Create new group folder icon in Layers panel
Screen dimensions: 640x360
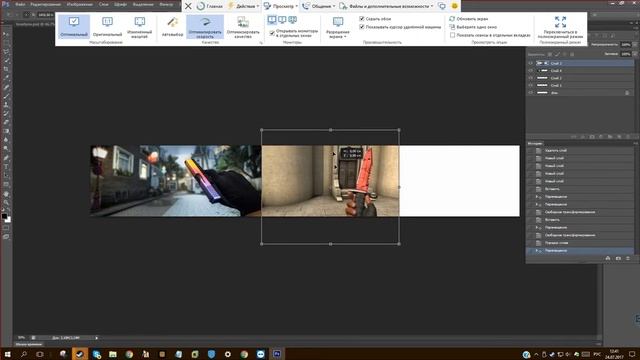point(610,137)
